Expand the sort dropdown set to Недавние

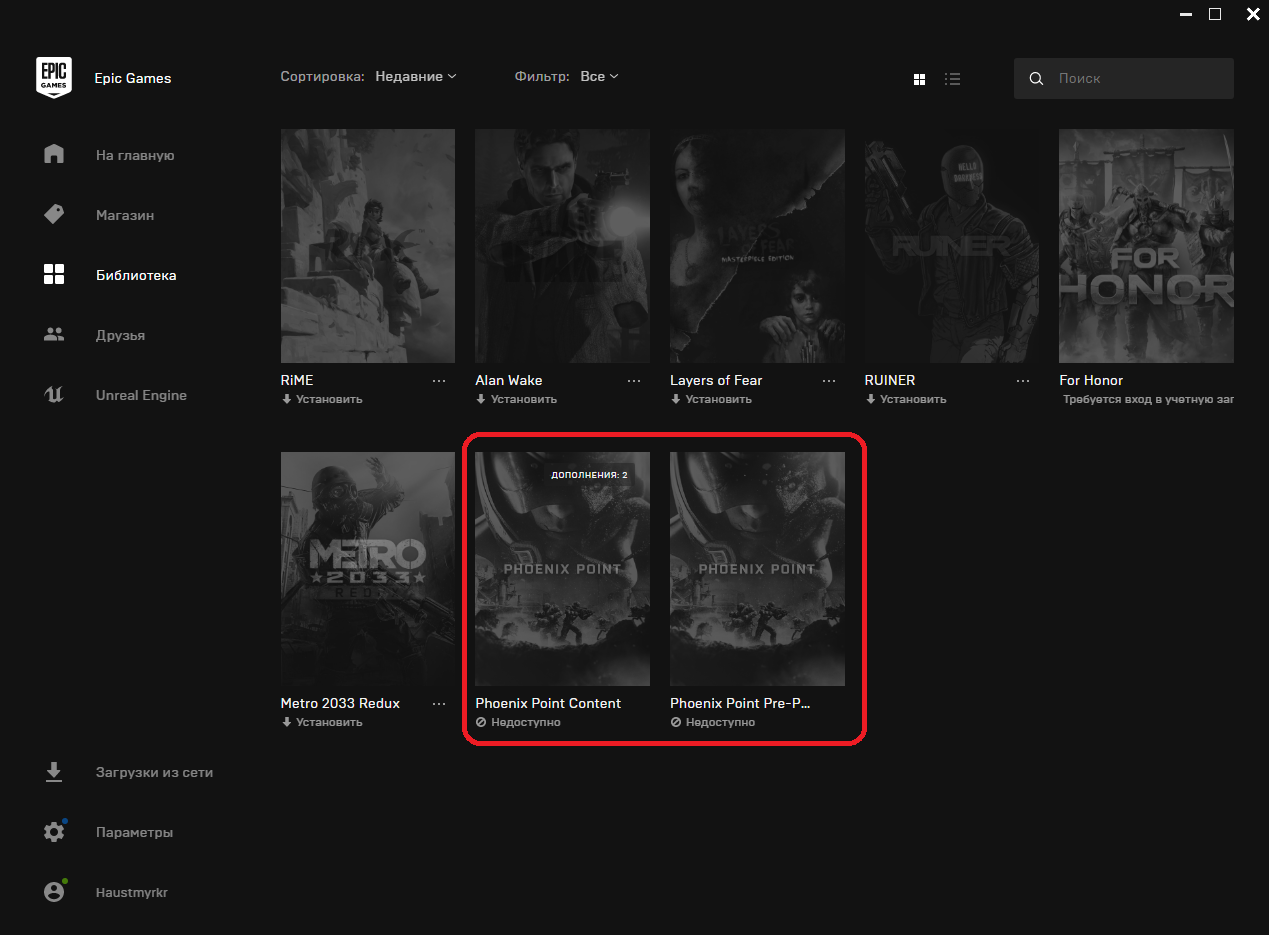point(416,77)
